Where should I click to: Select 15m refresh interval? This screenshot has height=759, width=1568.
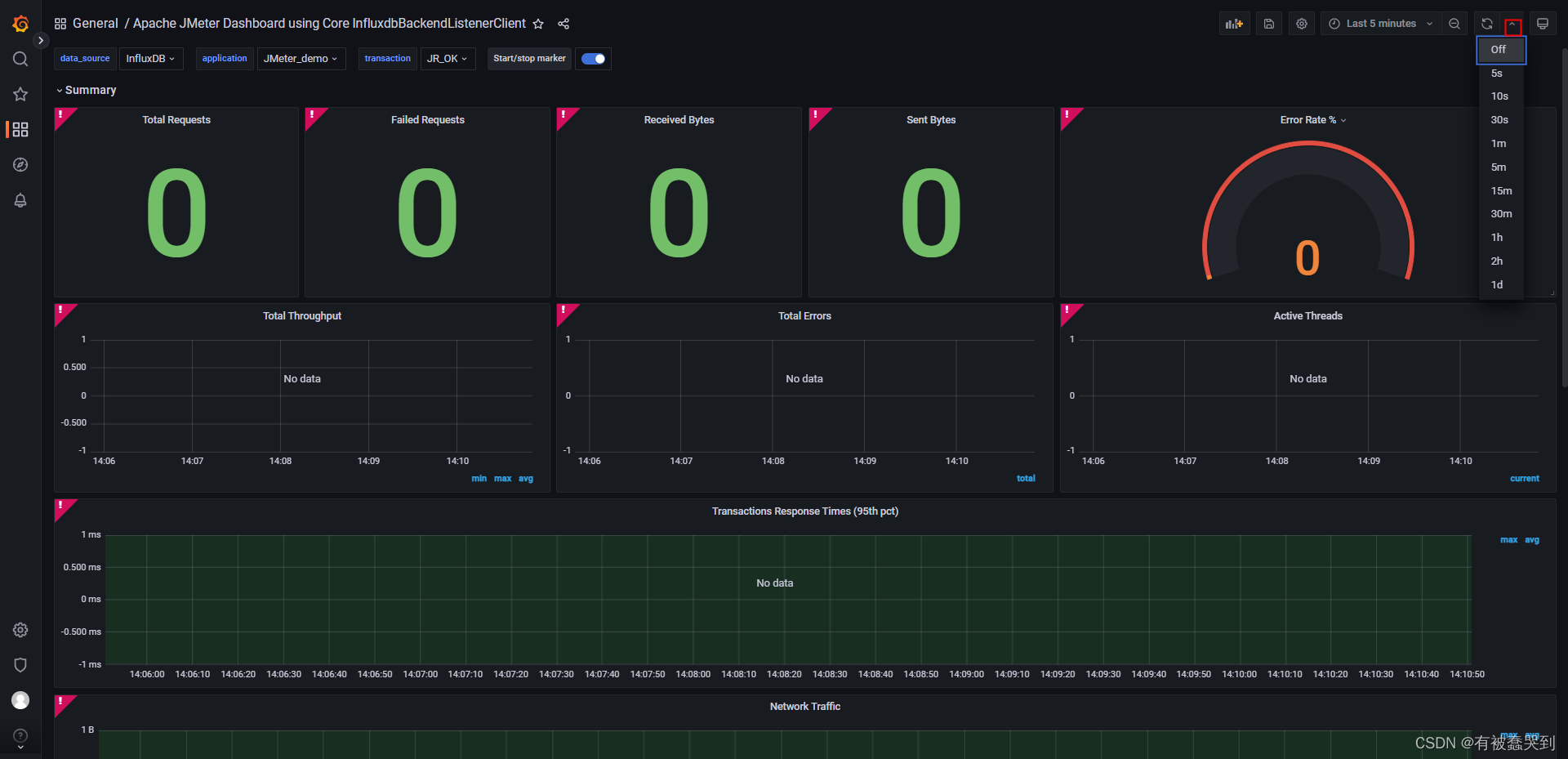pyautogui.click(x=1501, y=191)
